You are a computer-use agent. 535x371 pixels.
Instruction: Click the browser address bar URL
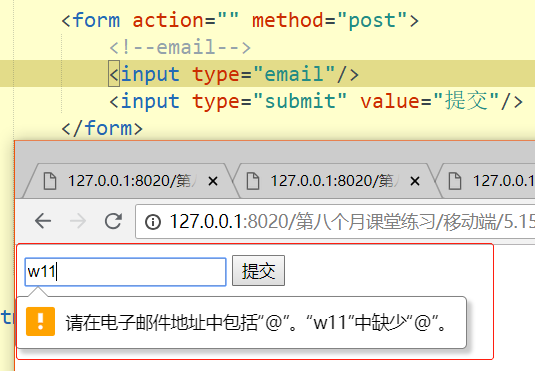point(351,222)
